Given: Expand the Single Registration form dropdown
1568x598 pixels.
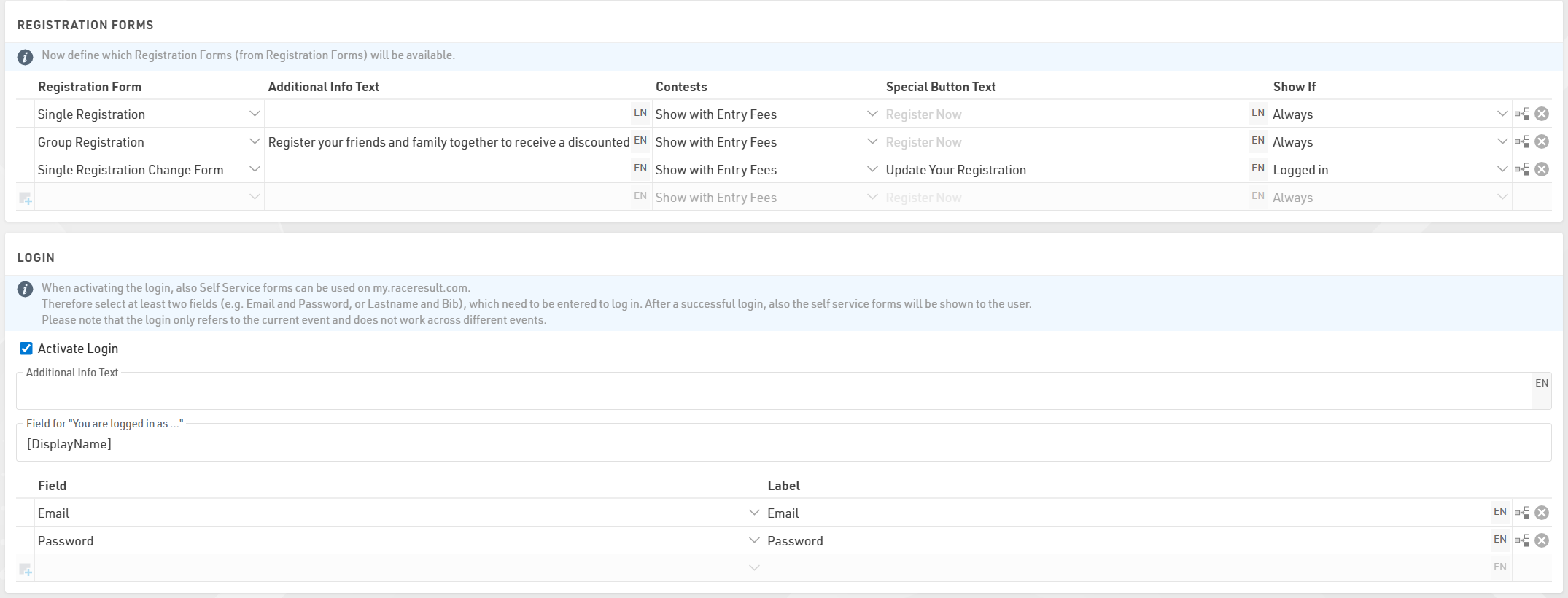Looking at the screenshot, I should 254,114.
